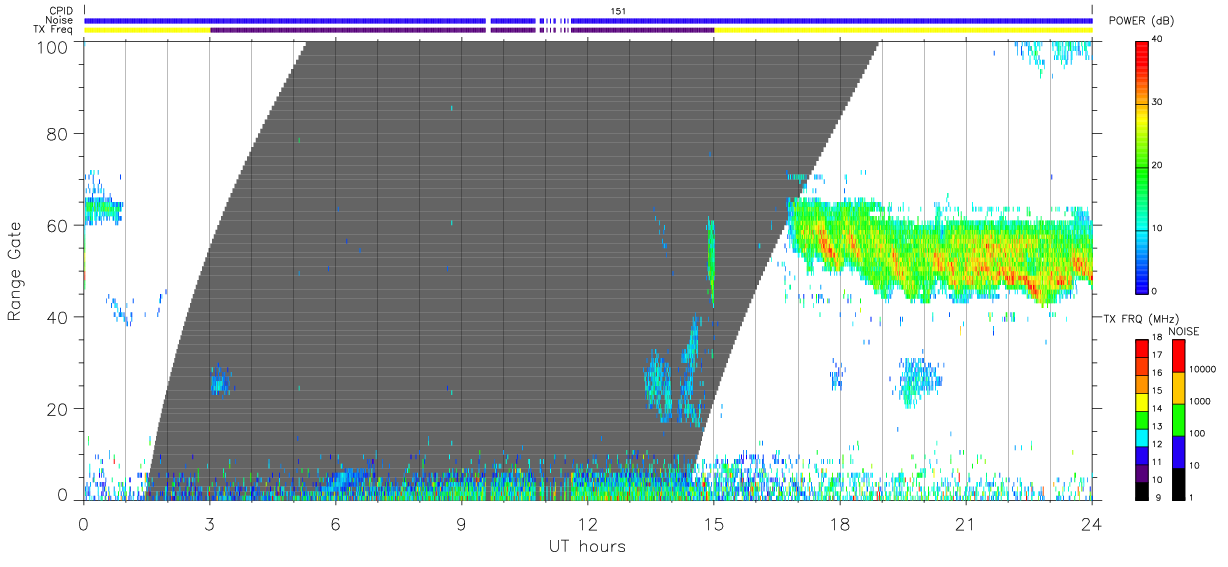The width and height of the screenshot is (1228, 567).
Task: Pick the green swatch of NOISE scale
Action: click(1178, 418)
